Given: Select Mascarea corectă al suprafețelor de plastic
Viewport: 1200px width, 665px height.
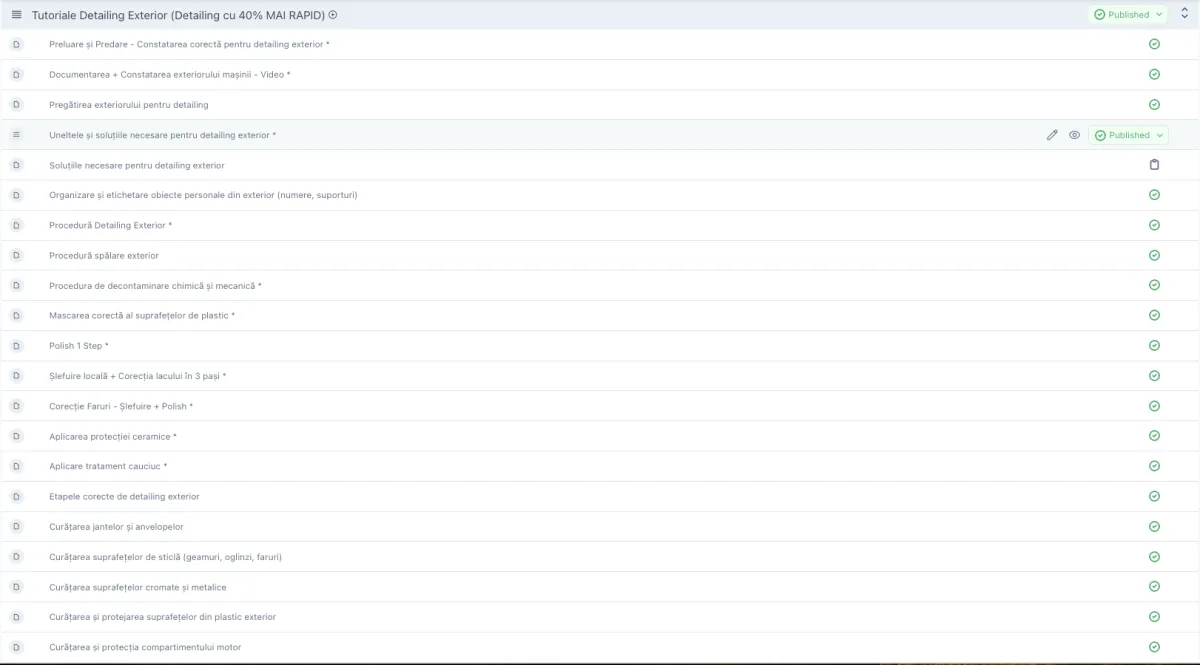Looking at the screenshot, I should tap(142, 316).
